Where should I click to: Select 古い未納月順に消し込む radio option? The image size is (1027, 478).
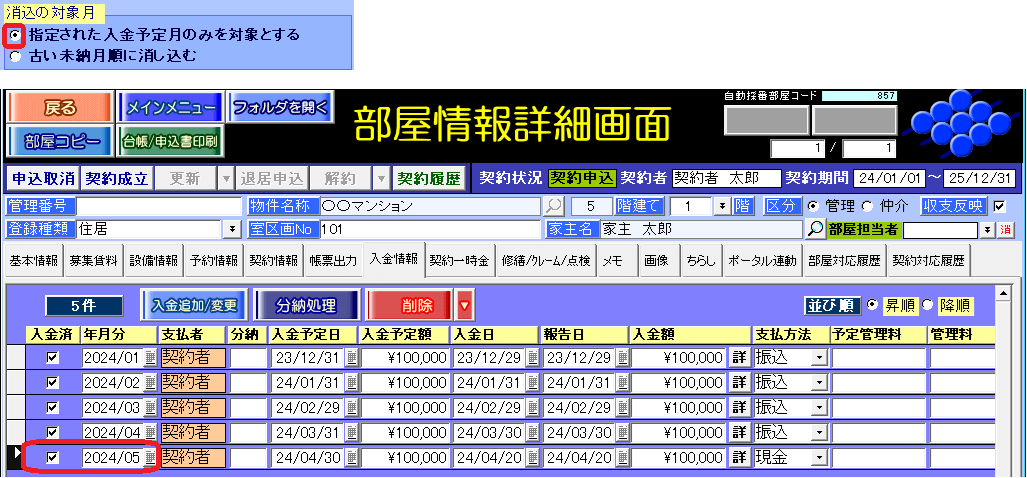[15, 56]
